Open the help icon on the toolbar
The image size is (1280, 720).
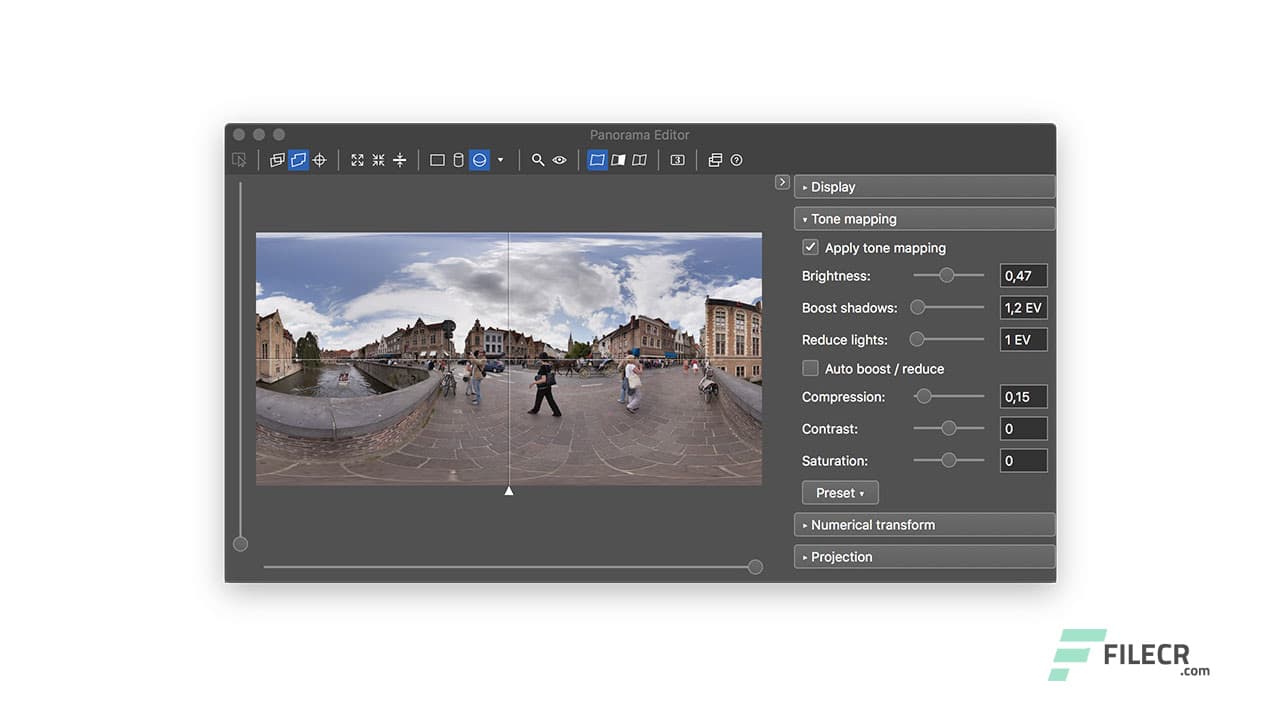pyautogui.click(x=736, y=159)
